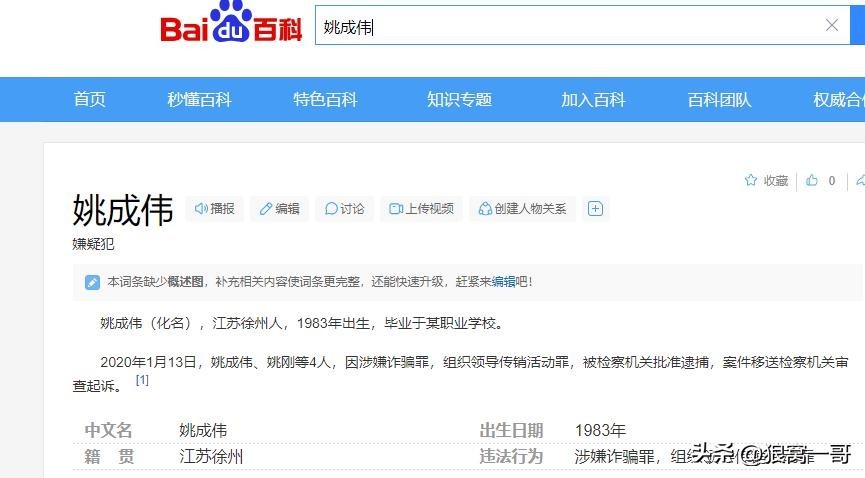Click the 编辑 pencil edit button

(279, 209)
